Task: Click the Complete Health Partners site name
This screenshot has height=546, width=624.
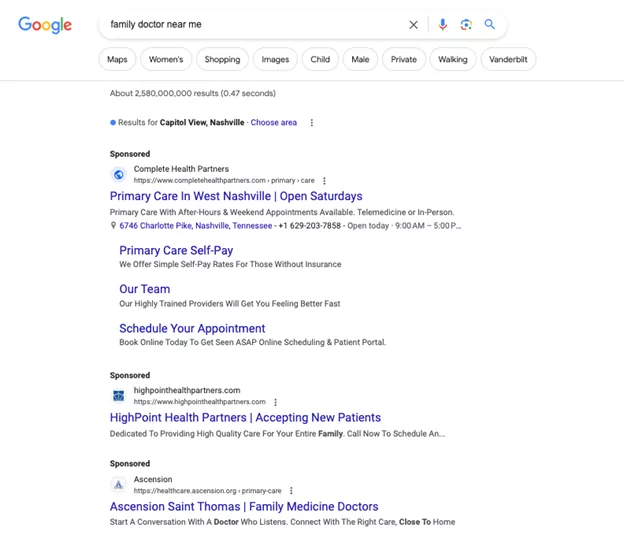Action: click(181, 169)
